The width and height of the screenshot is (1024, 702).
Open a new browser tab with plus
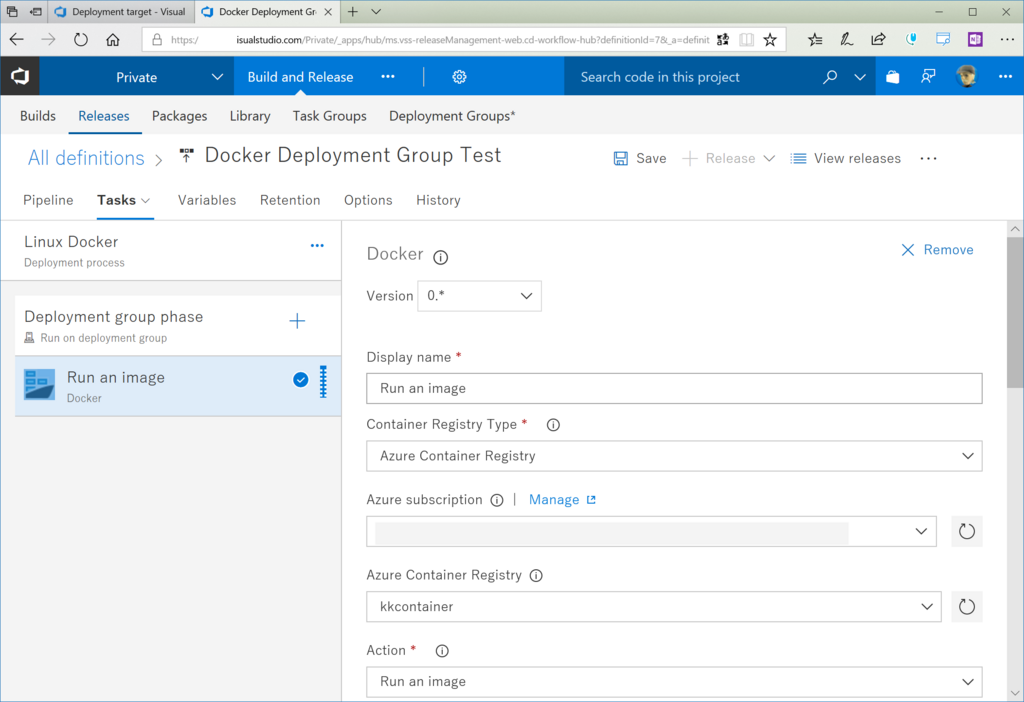[x=353, y=12]
